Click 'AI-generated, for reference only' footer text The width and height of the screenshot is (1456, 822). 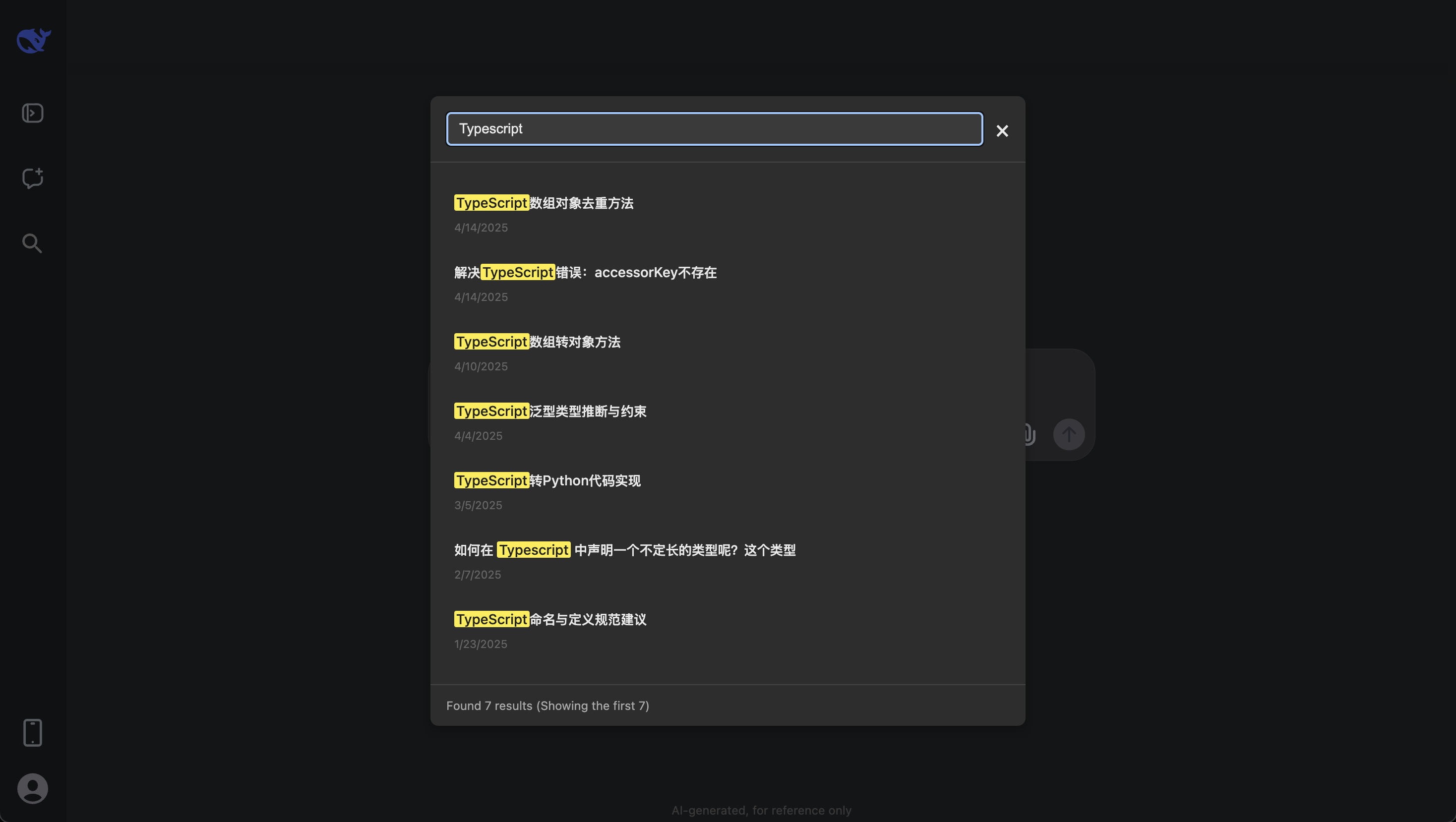tap(761, 810)
